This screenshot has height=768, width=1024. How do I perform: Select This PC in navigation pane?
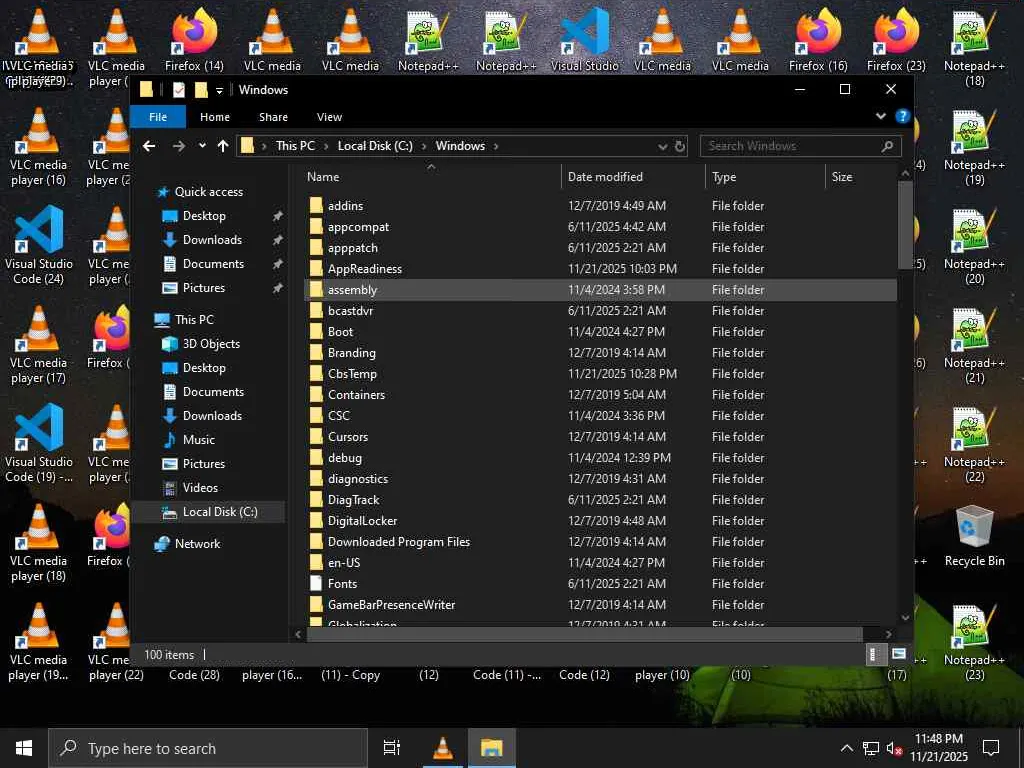194,320
